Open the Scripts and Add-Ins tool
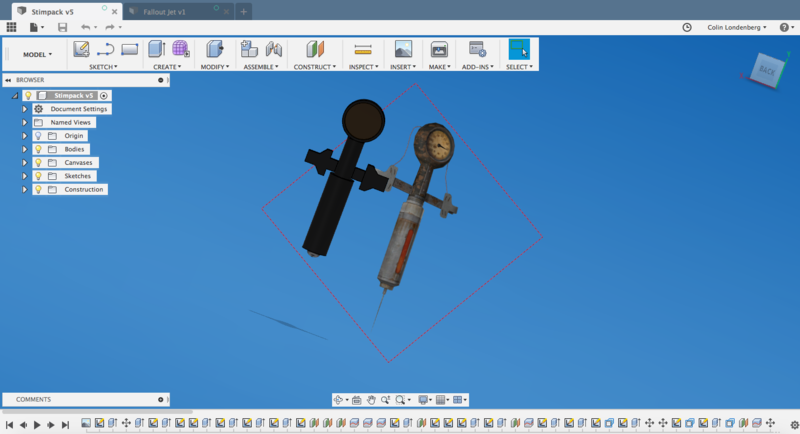Image resolution: width=800 pixels, height=434 pixels. click(x=478, y=49)
